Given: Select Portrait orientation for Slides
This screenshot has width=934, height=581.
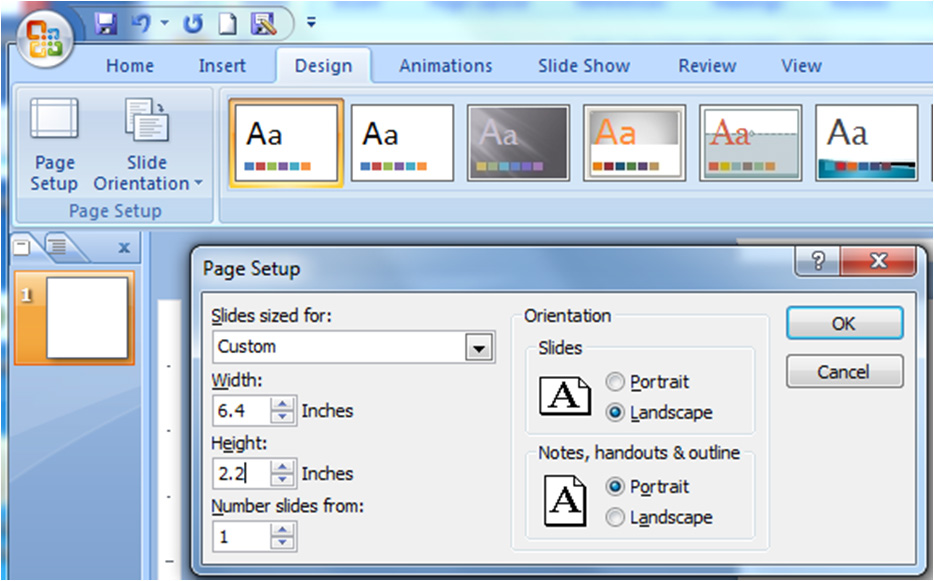Looking at the screenshot, I should click(x=616, y=382).
